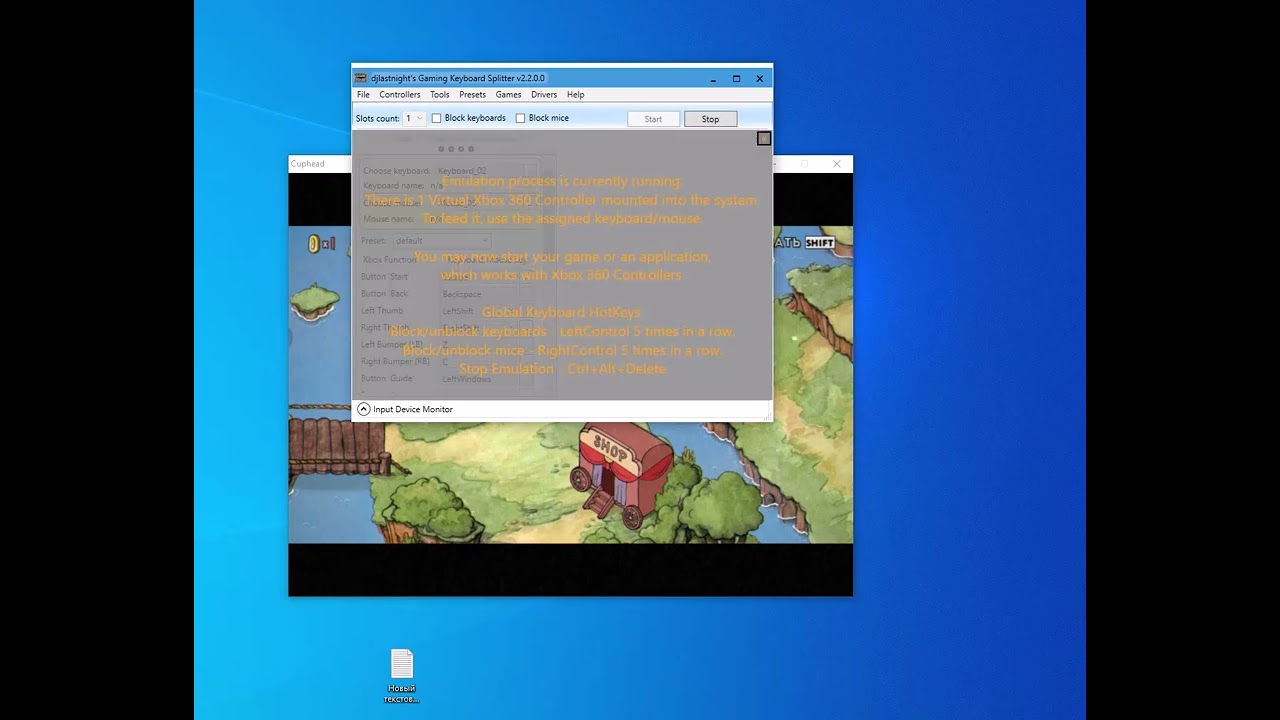Viewport: 1280px width, 720px height.
Task: Minimize the Gaming Keyboard Splitter window
Action: [x=713, y=78]
